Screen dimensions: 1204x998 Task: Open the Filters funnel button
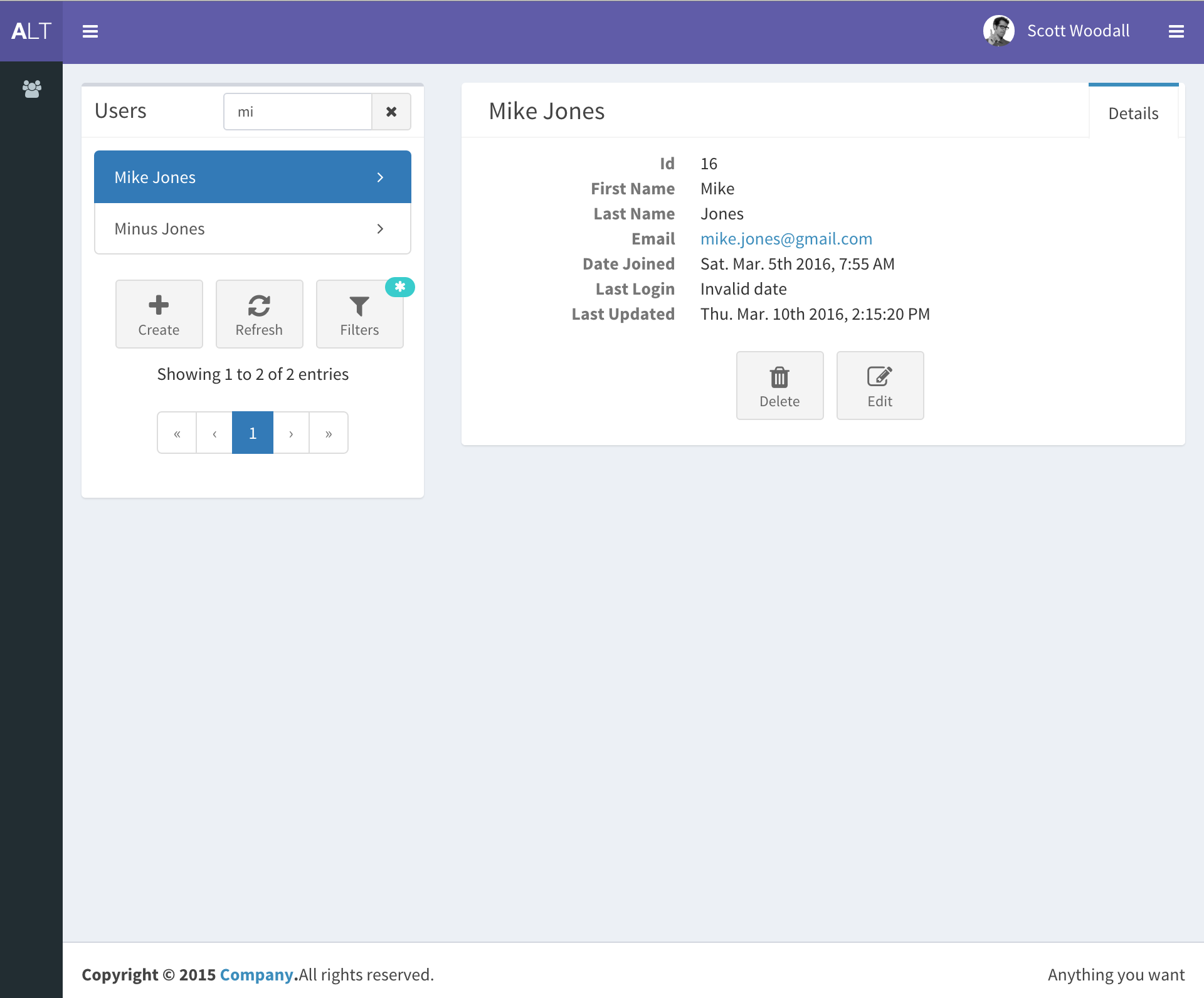tap(359, 314)
